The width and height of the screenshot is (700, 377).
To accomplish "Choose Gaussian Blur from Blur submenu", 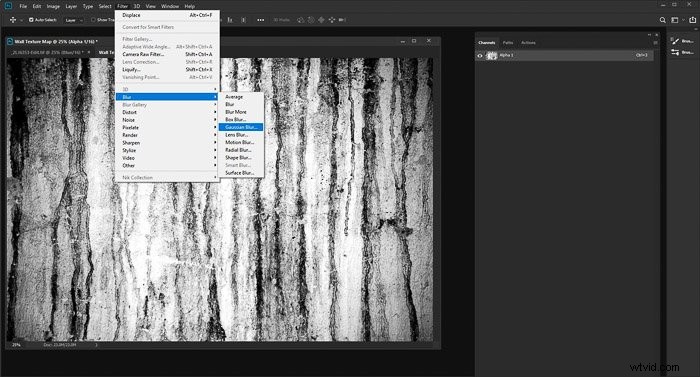I will pos(241,127).
